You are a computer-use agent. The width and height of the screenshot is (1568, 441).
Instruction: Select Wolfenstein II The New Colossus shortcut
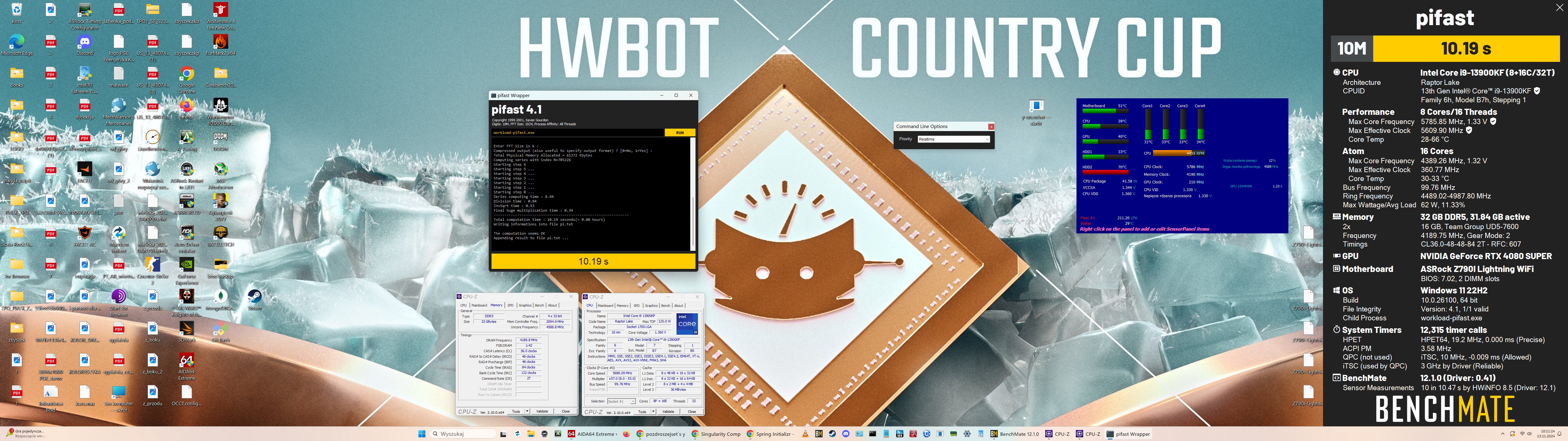click(x=221, y=16)
